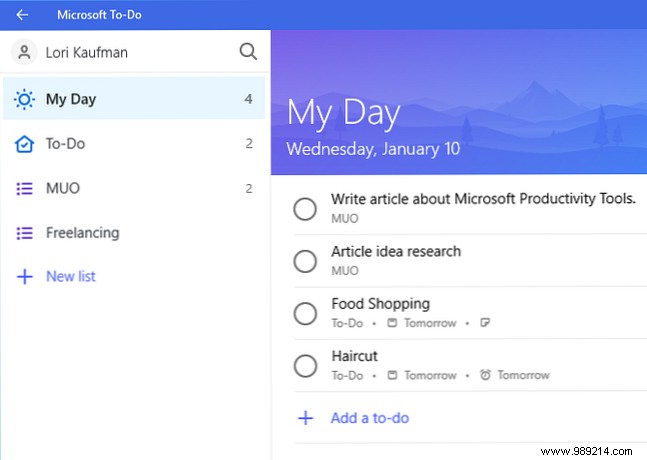Viewport: 647px width, 460px height.
Task: Create a New list
Action: click(x=71, y=276)
